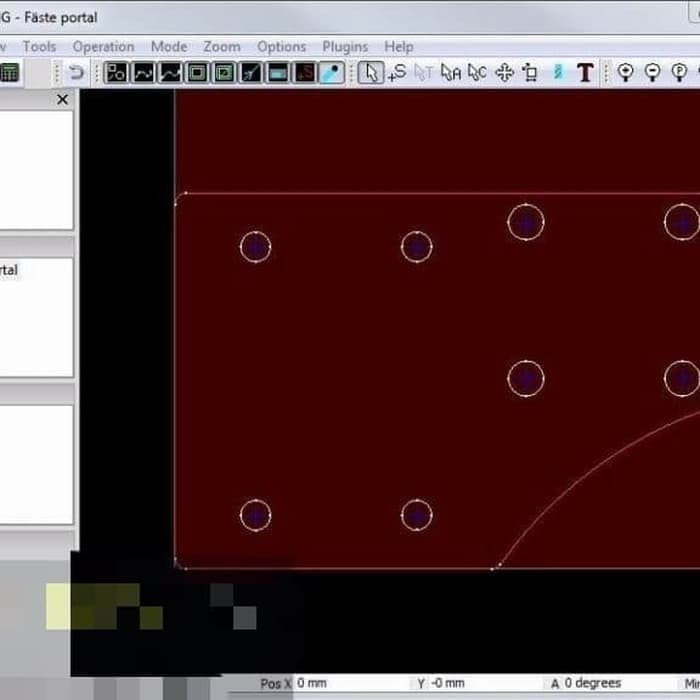Screen dimensions: 700x700
Task: Select the four-arrow move tool
Action: pos(504,72)
